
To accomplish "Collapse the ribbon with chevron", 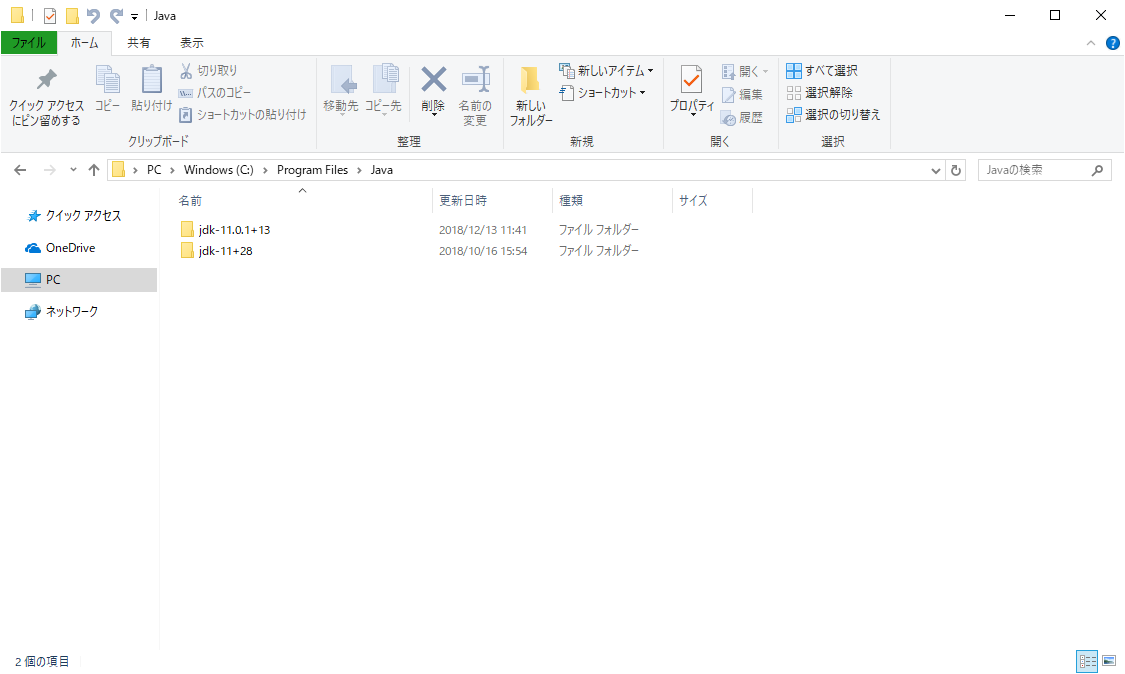I will click(x=1091, y=43).
